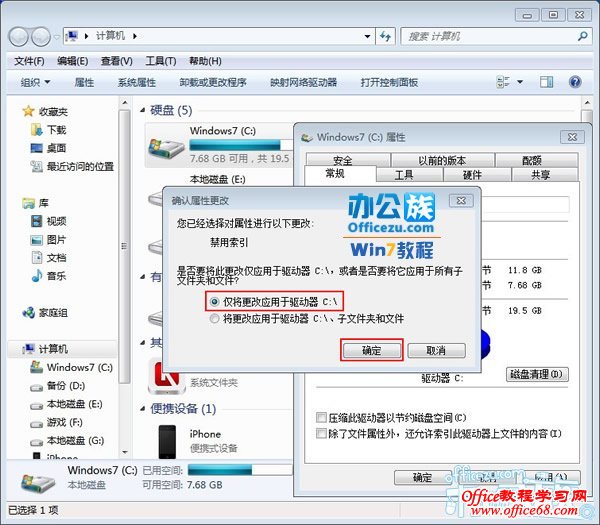Open the 帮助(H) menu

pyautogui.click(x=205, y=61)
